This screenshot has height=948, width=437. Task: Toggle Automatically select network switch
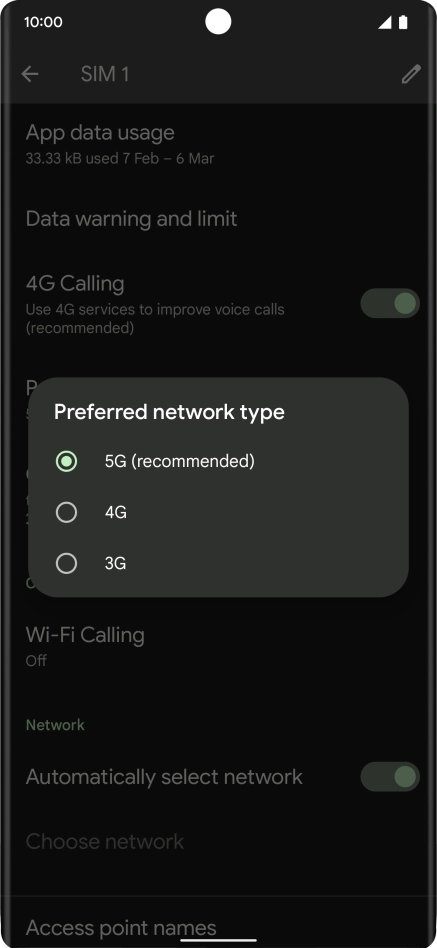click(x=390, y=777)
